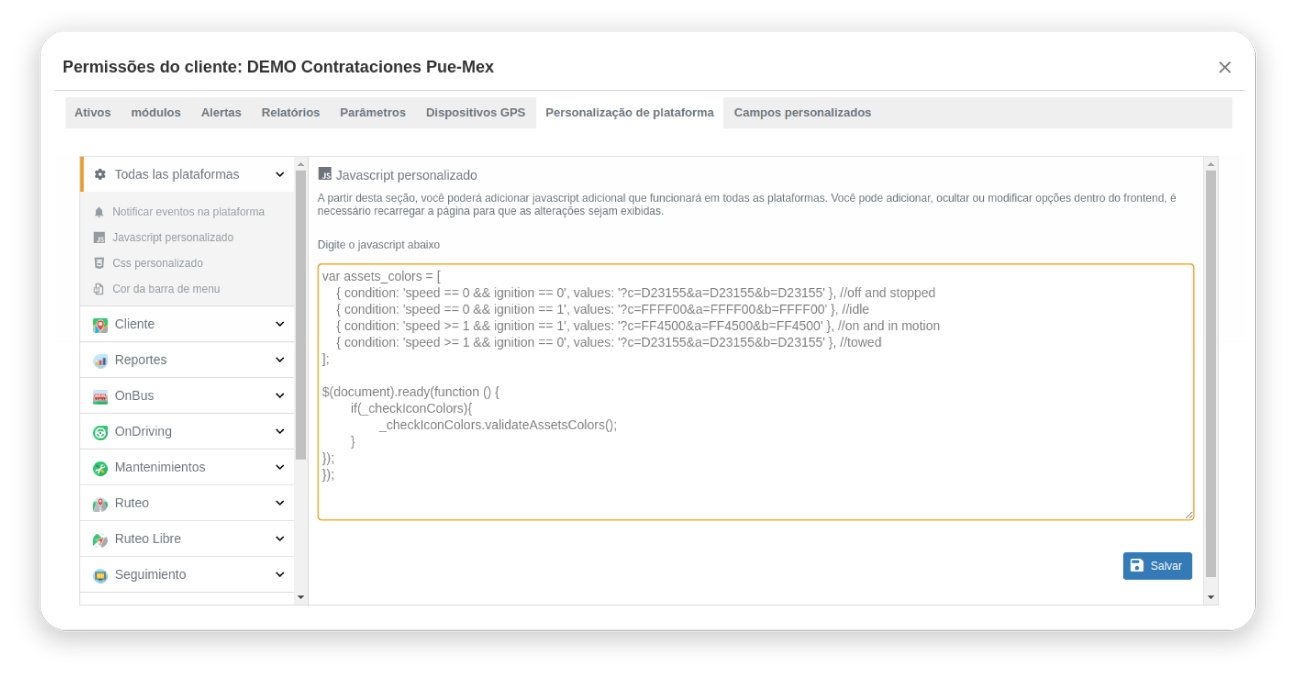
Task: Expand the OnBus section chevron
Action: click(280, 396)
